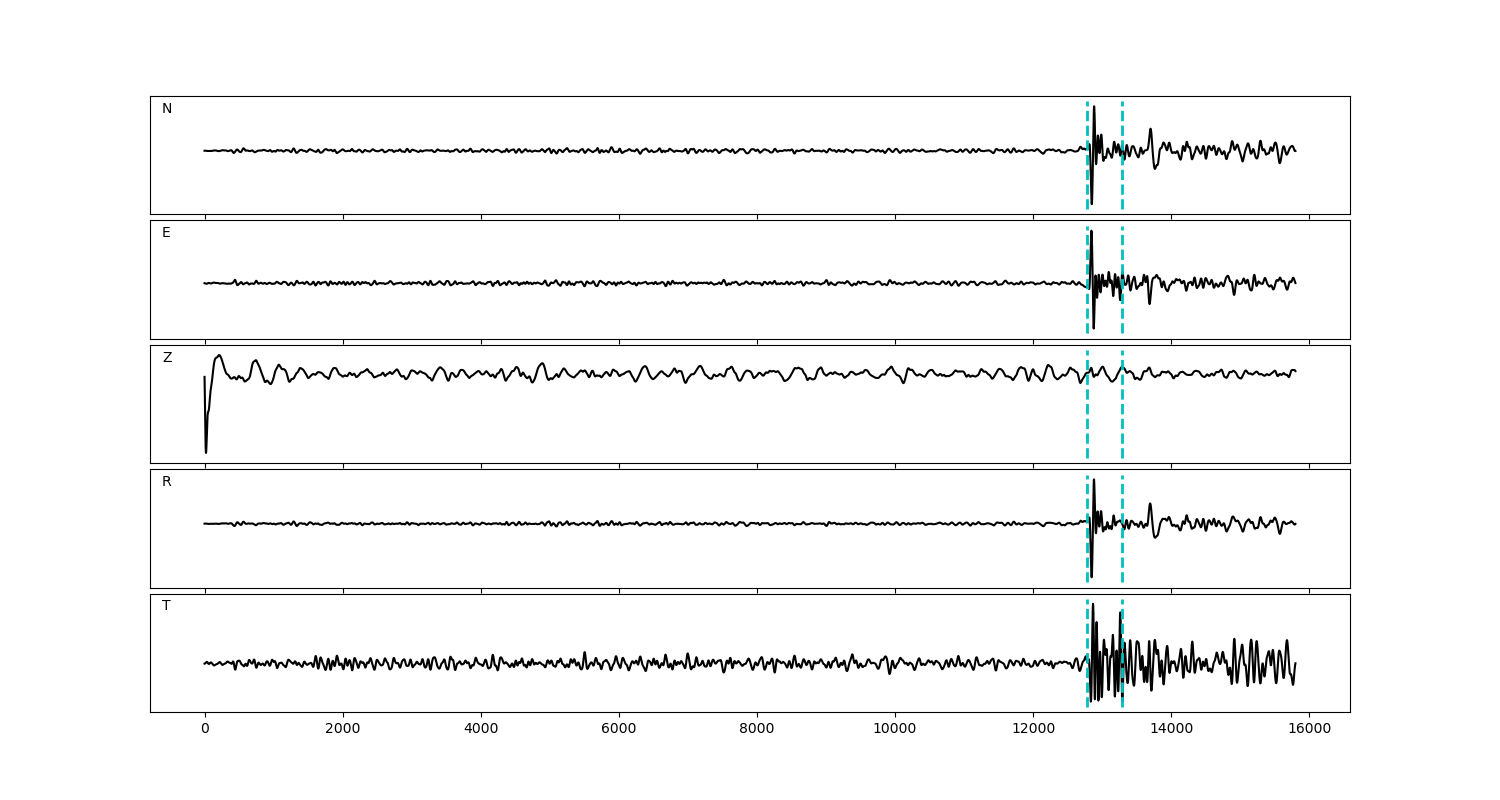Image resolution: width=1500 pixels, height=800 pixels.
Task: Click the x-axis tick label 2000
Action: [343, 730]
